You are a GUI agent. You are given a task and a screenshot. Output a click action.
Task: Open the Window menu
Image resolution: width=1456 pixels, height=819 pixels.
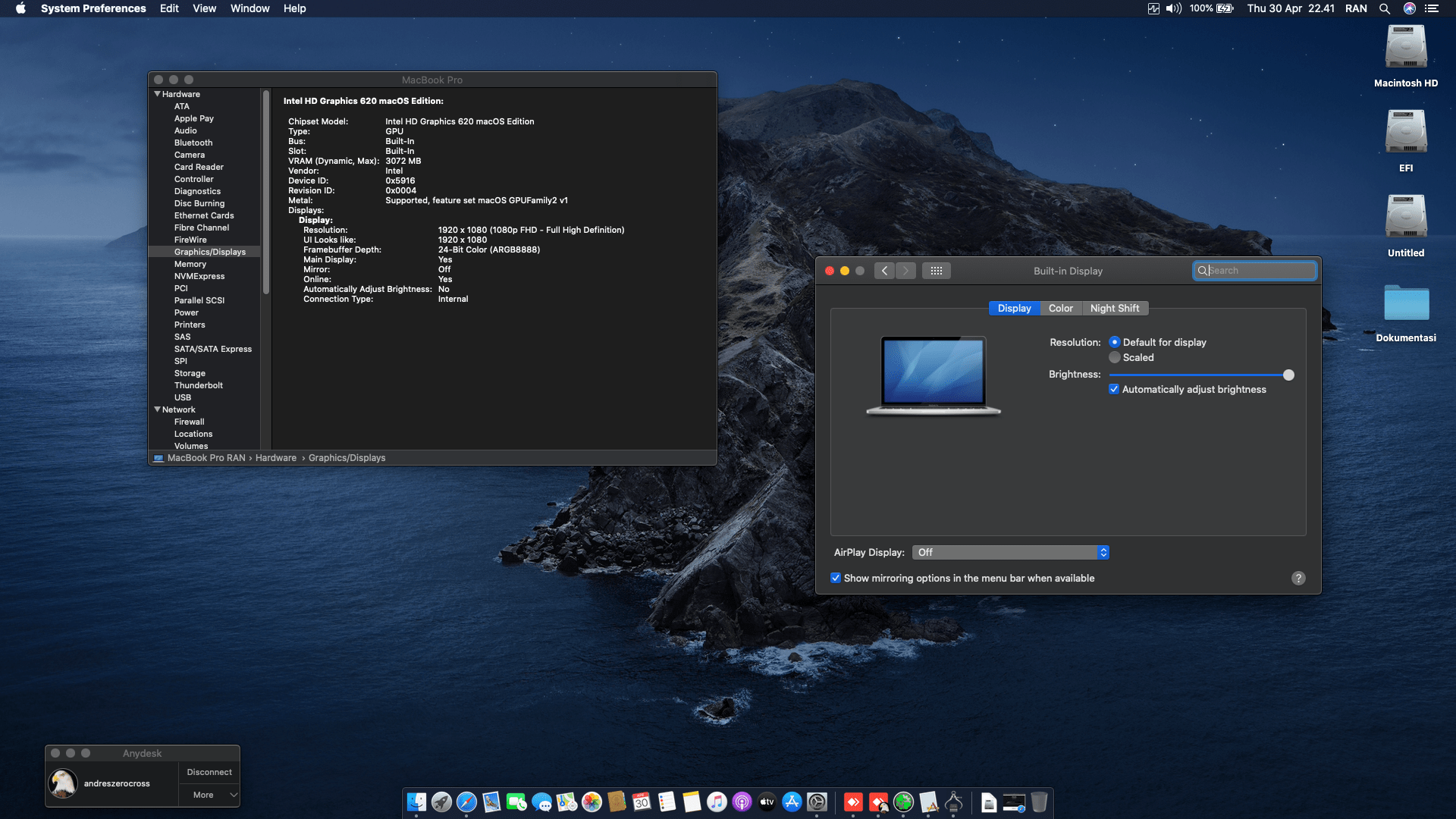249,8
